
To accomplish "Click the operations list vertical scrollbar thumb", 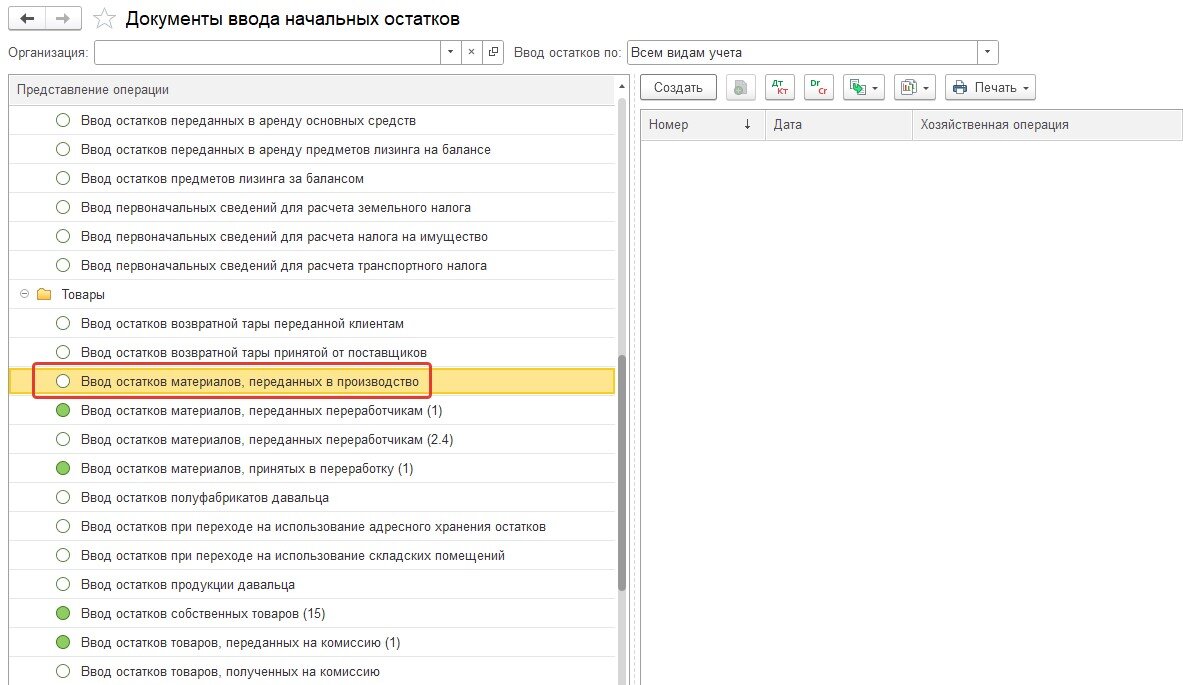I will coord(622,472).
